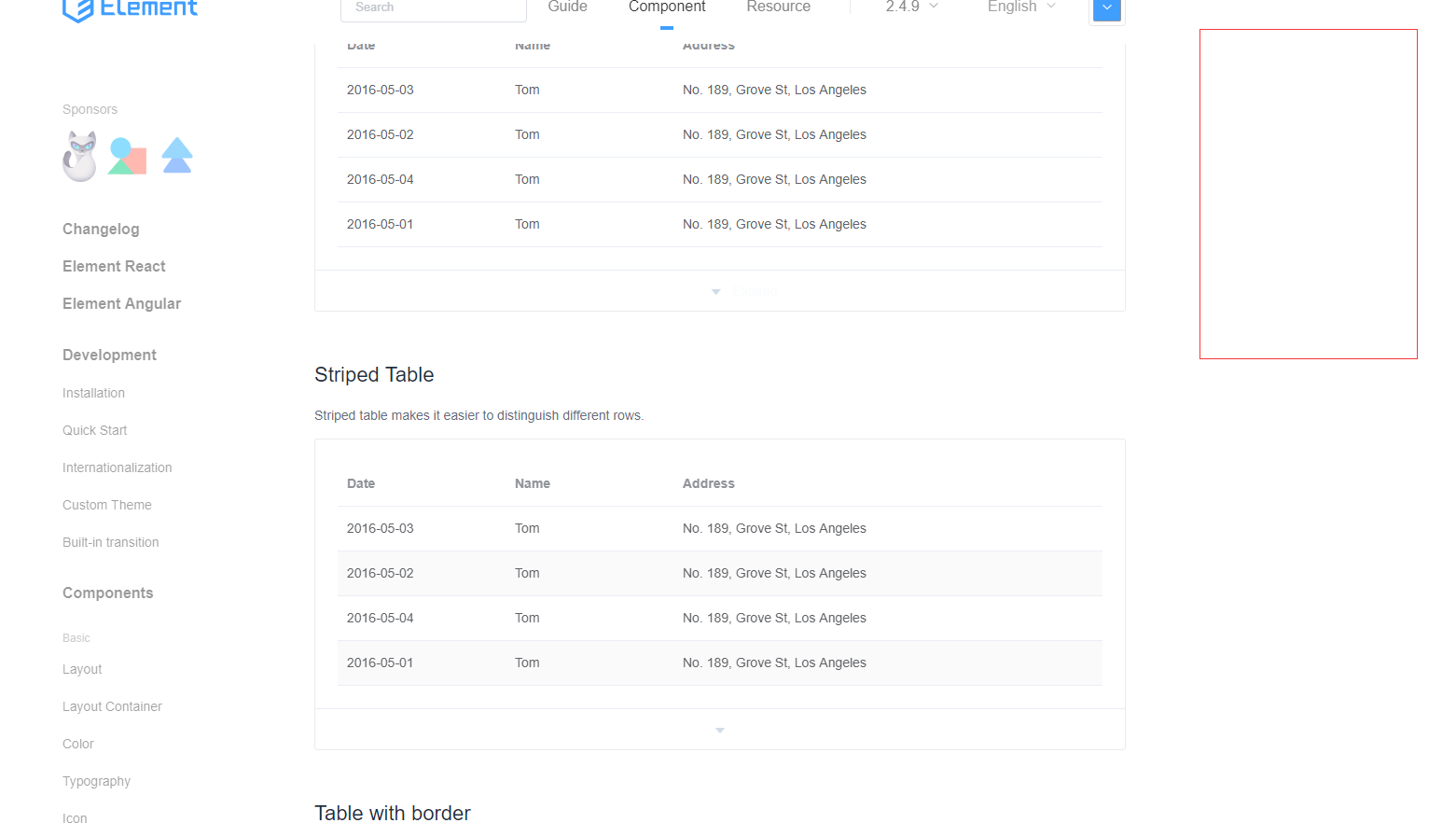Click the blue chevron button in header
1456x823 pixels.
pyautogui.click(x=1106, y=8)
